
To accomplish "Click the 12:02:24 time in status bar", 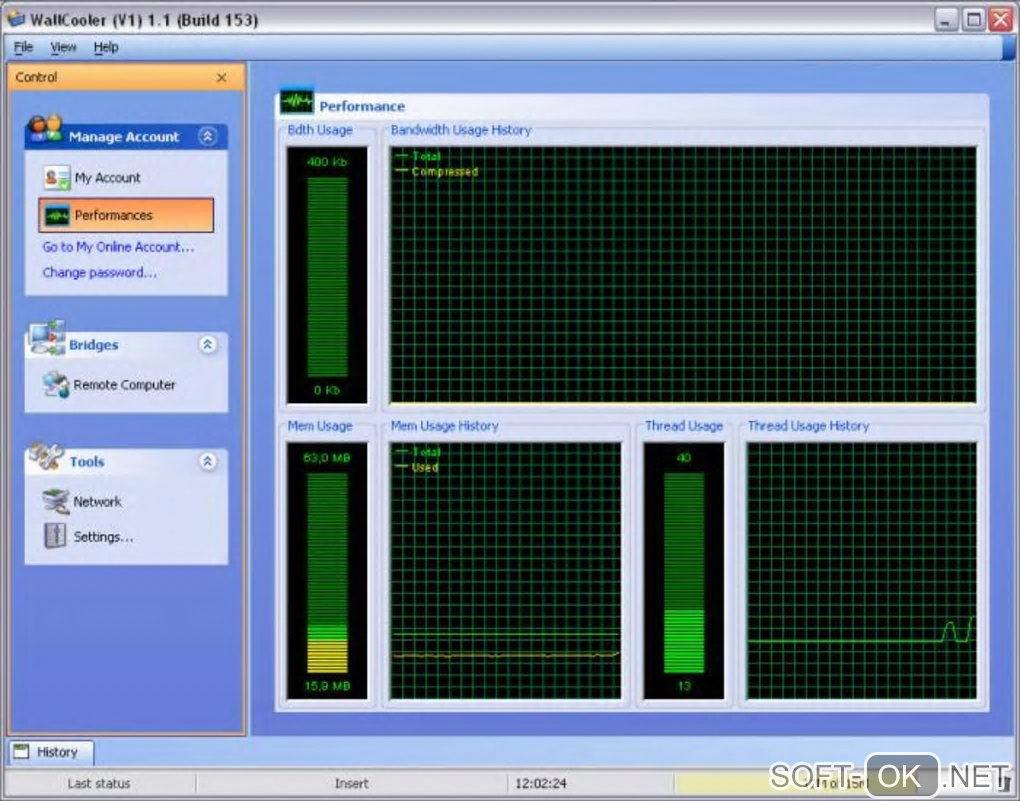I will click(x=541, y=783).
